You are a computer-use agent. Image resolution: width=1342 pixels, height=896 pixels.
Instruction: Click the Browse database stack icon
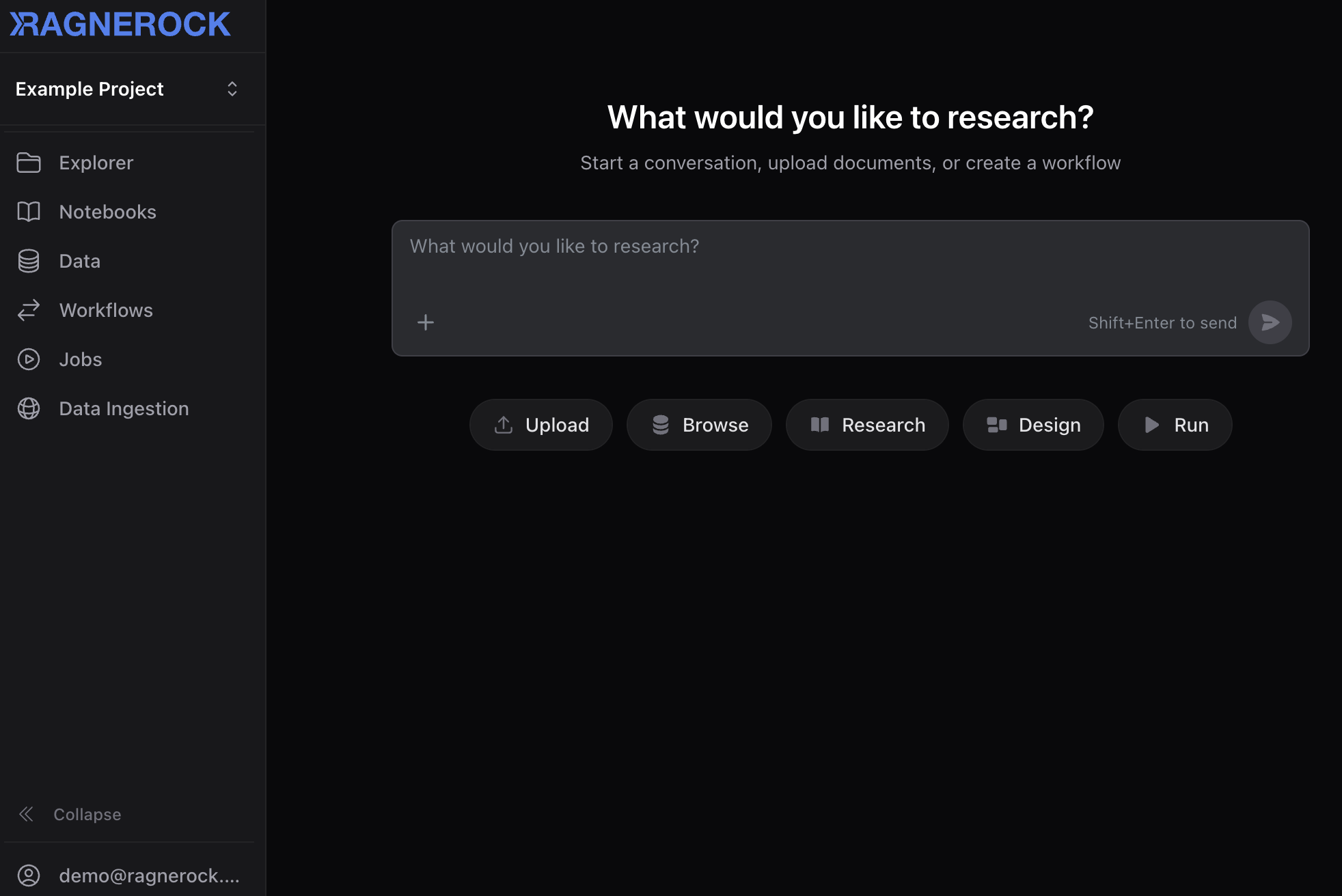(661, 425)
